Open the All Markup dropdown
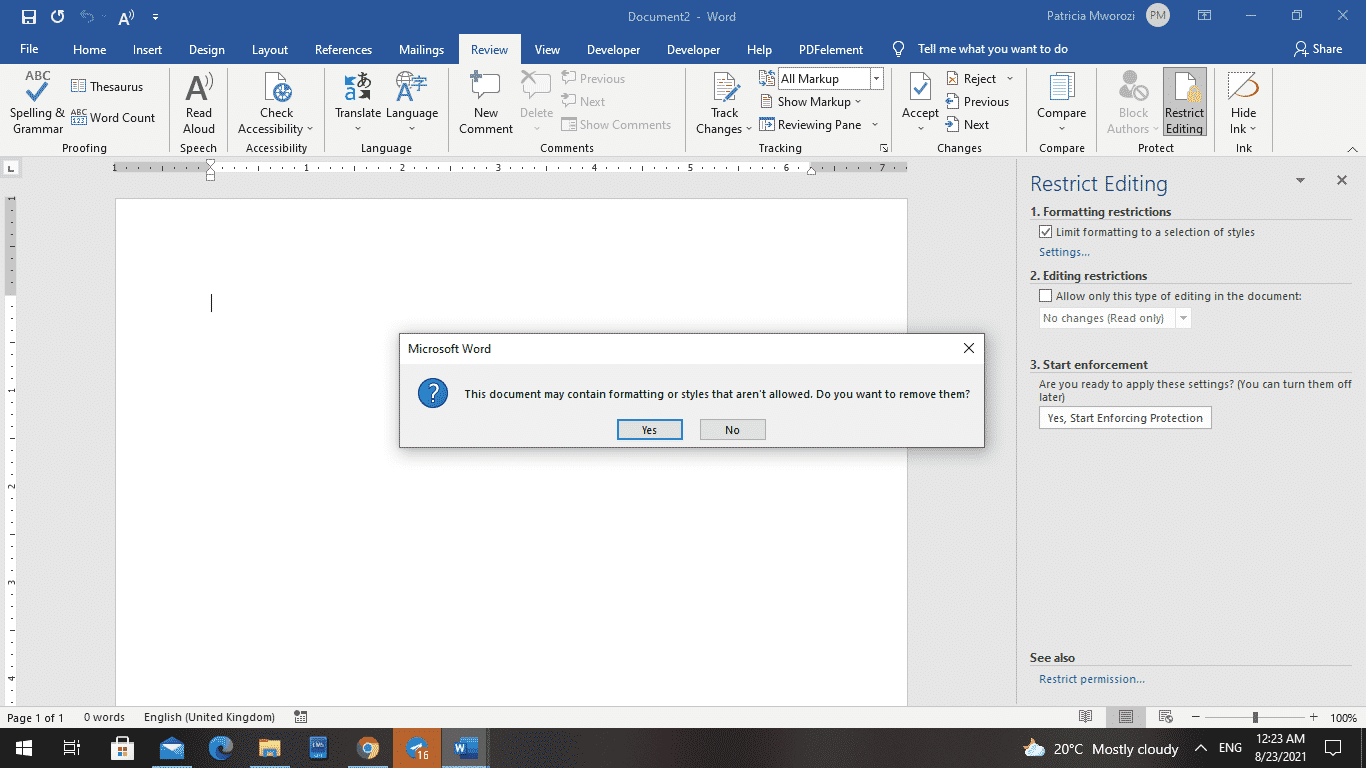1366x768 pixels. (875, 77)
